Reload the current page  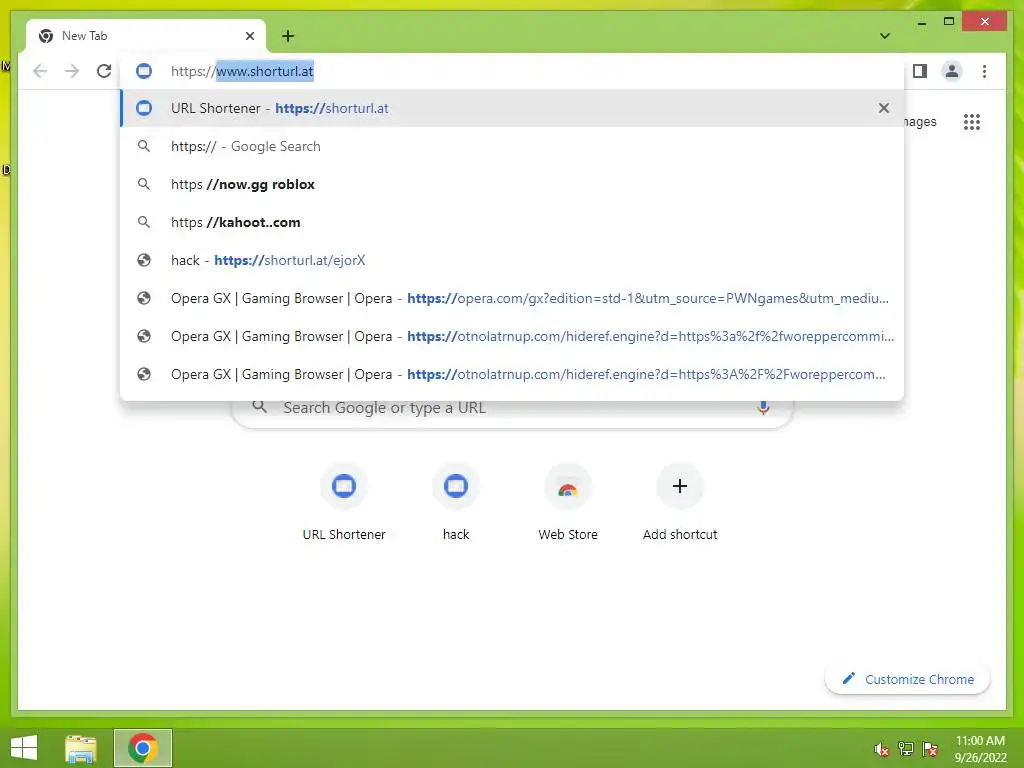coord(104,71)
